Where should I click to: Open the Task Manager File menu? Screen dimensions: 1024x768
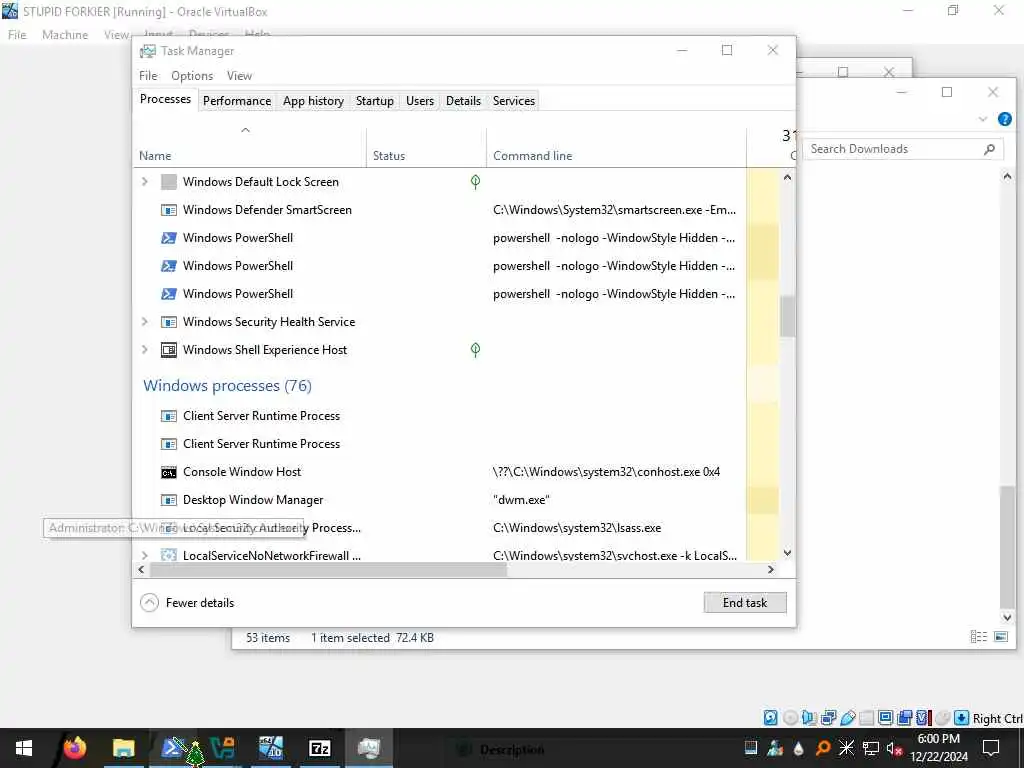(x=148, y=76)
